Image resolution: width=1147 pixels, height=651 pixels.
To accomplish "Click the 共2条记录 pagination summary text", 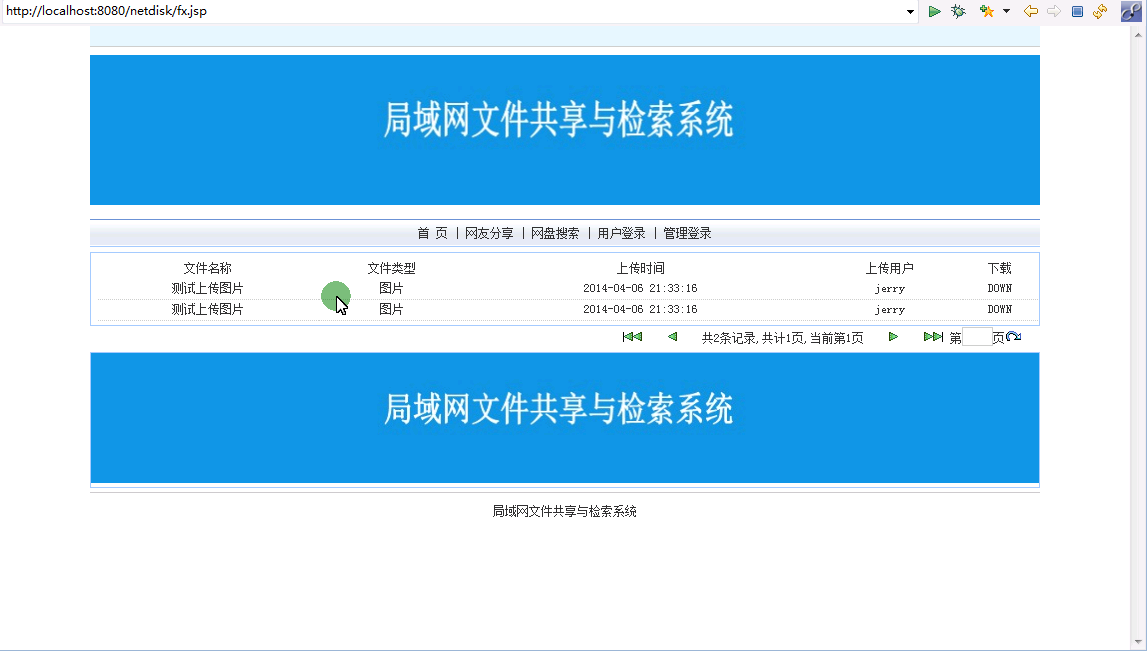I will coord(783,338).
